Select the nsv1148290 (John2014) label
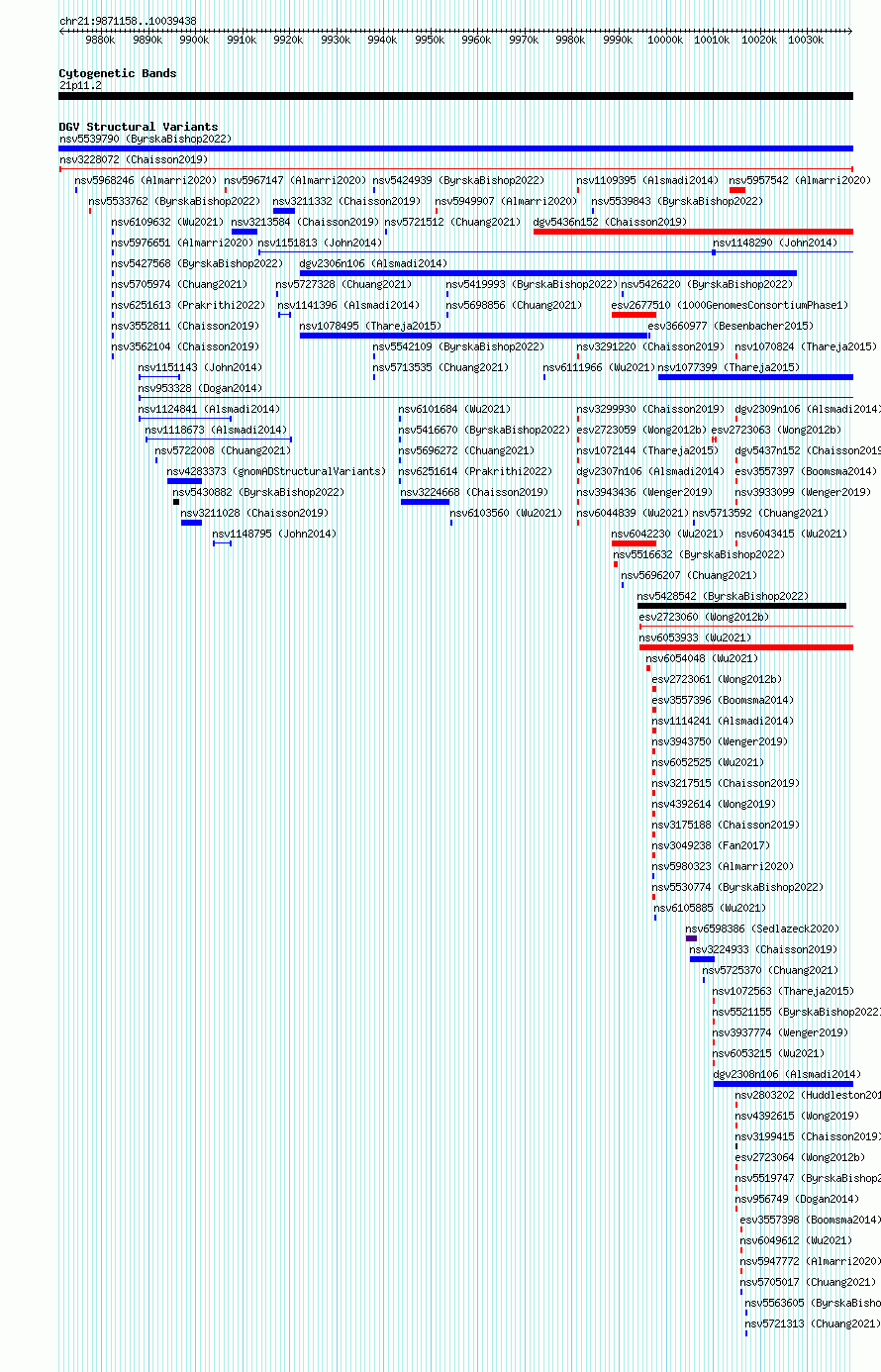881x1372 pixels. click(775, 243)
